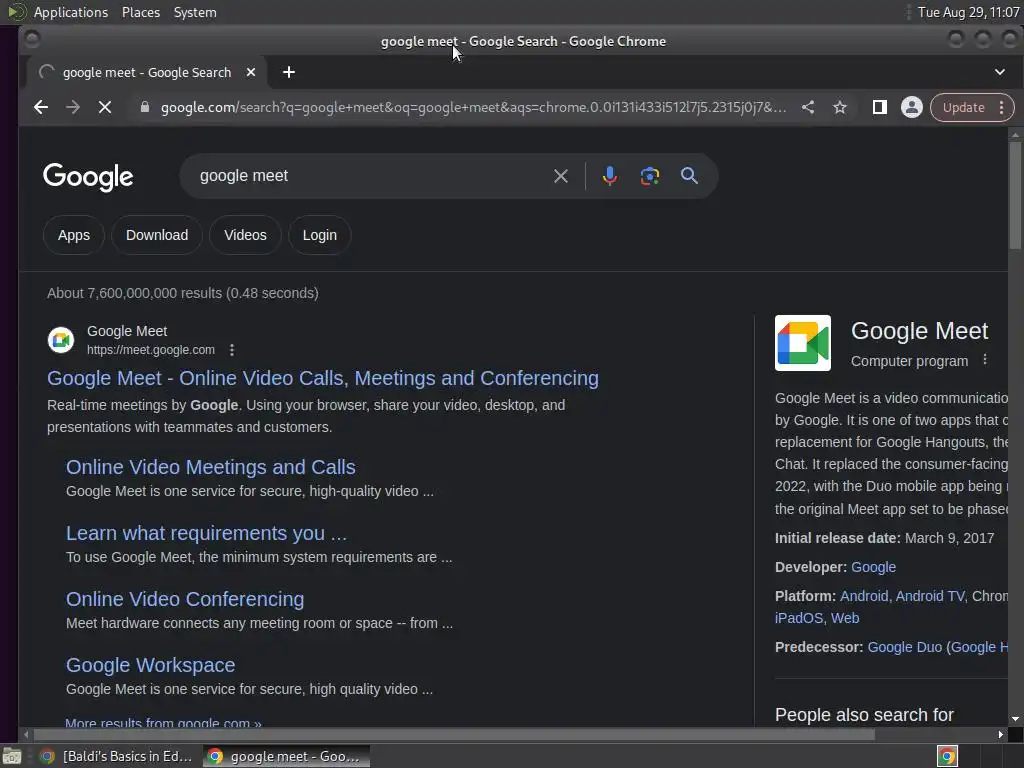The width and height of the screenshot is (1024, 768).
Task: Open the new tab plus button
Action: (x=289, y=72)
